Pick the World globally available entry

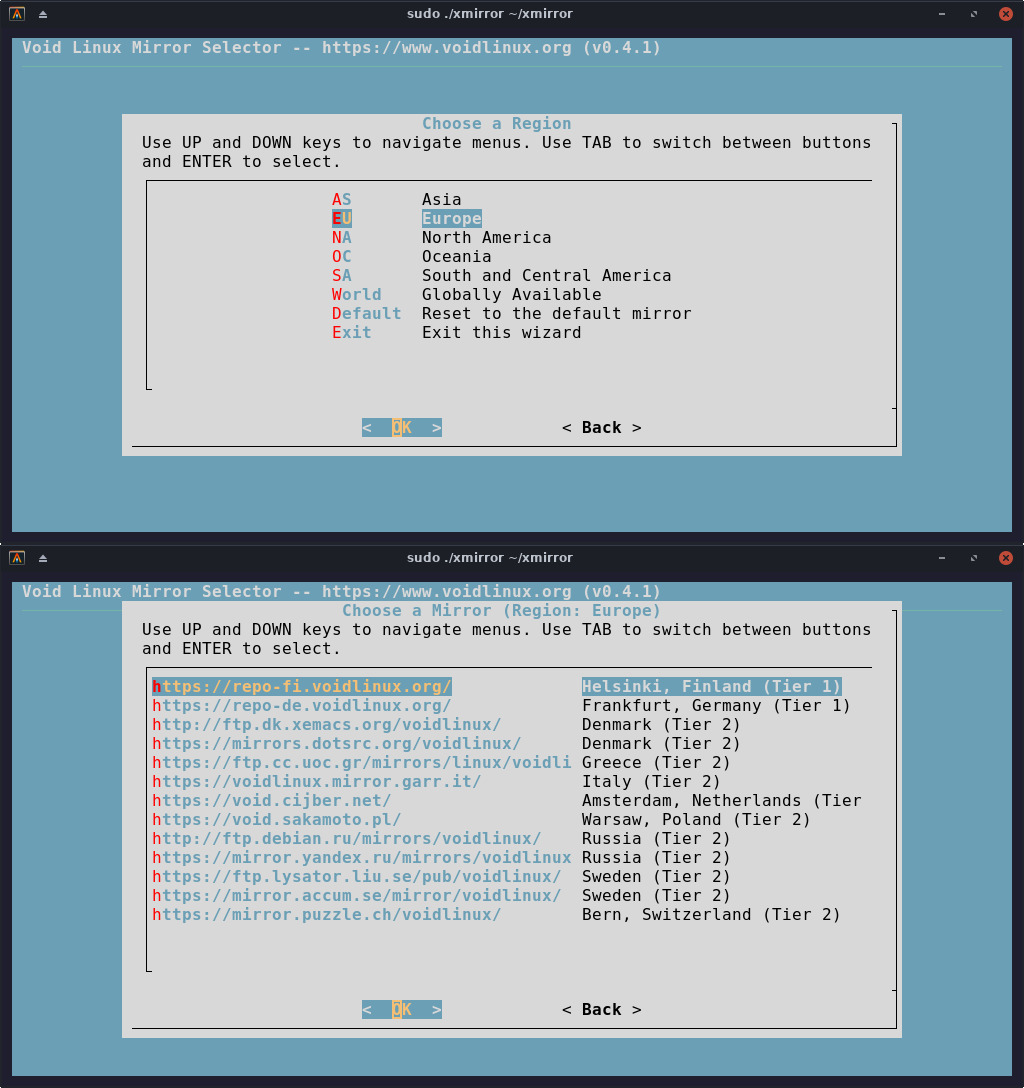pyautogui.click(x=511, y=295)
